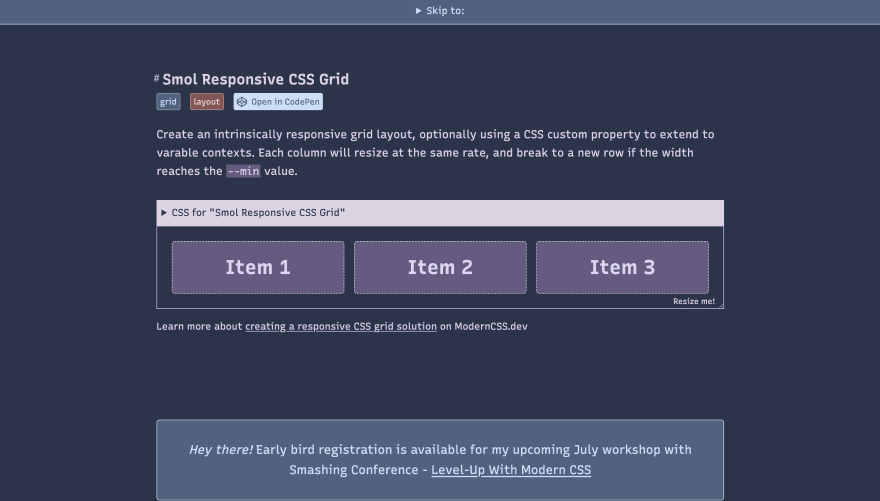Click the resize handle at demo corner
This screenshot has width=880, height=501.
(x=721, y=305)
